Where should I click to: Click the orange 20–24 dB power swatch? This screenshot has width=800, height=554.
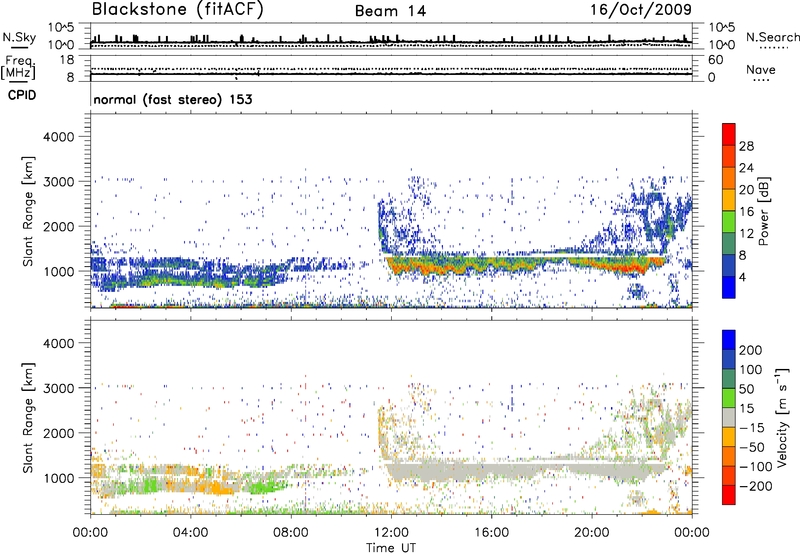click(x=729, y=178)
